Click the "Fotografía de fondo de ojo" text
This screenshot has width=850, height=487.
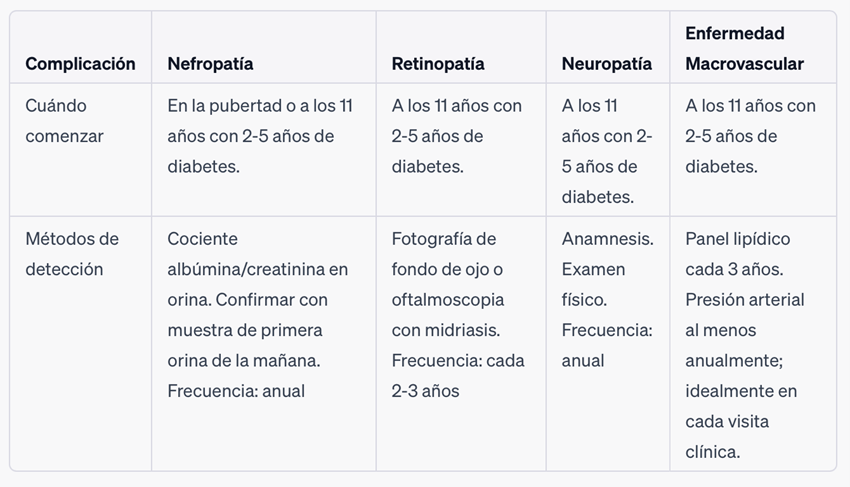[x=445, y=254]
